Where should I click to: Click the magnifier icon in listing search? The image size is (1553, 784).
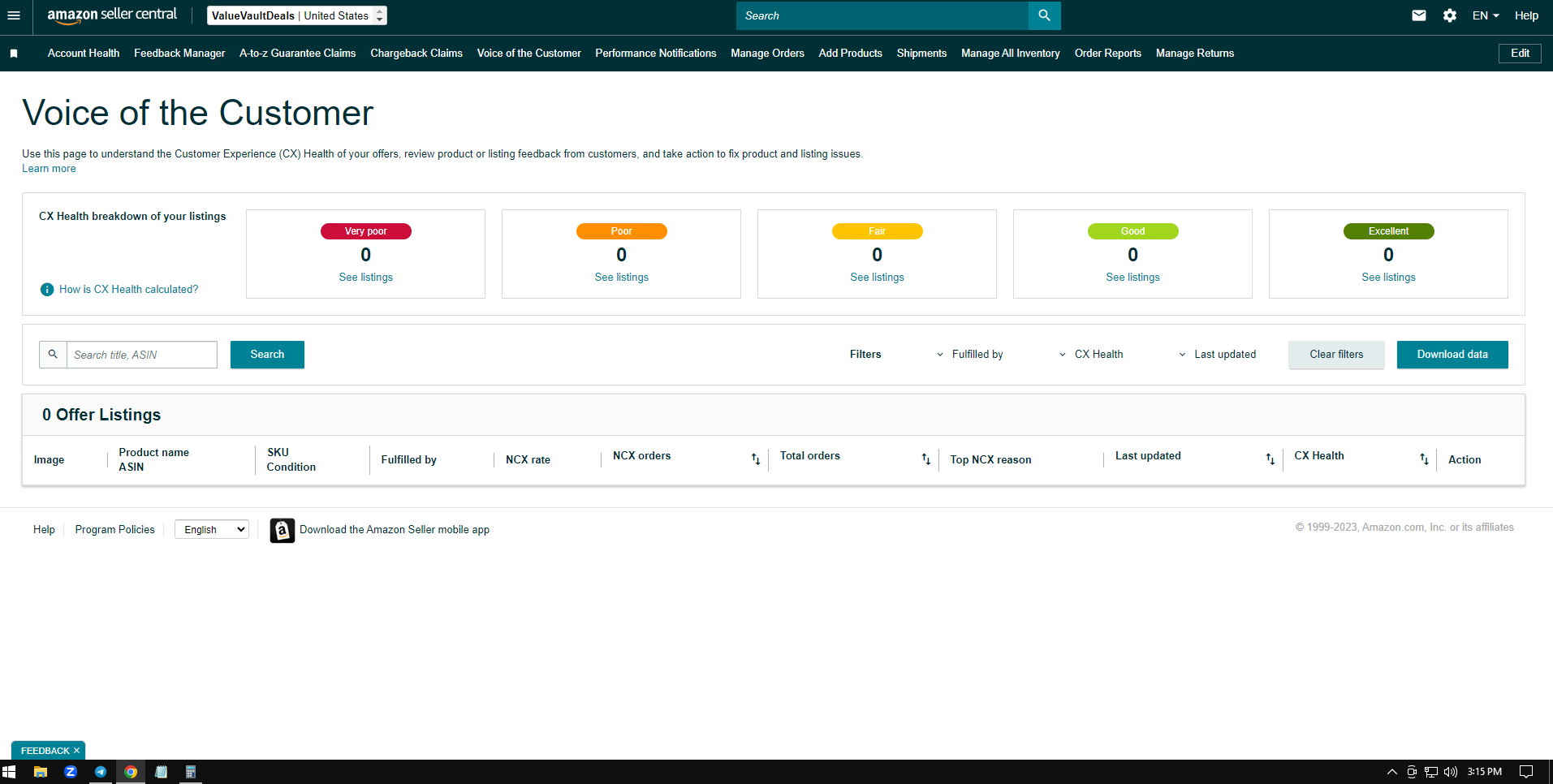coord(53,355)
